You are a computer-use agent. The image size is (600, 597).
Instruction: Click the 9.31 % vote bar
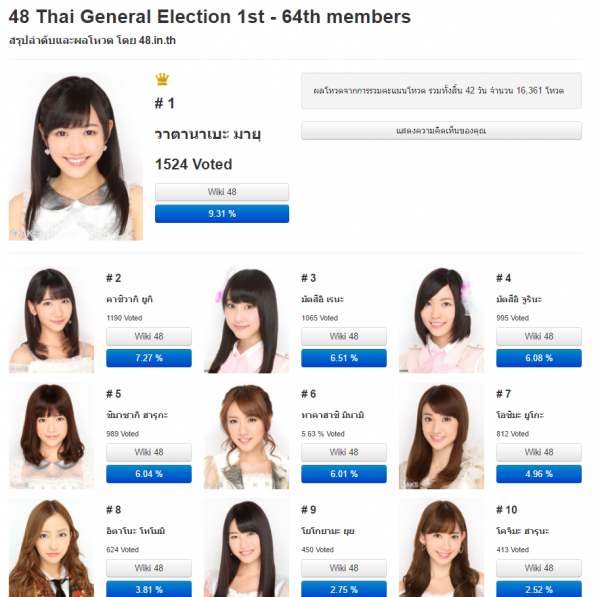point(222,214)
